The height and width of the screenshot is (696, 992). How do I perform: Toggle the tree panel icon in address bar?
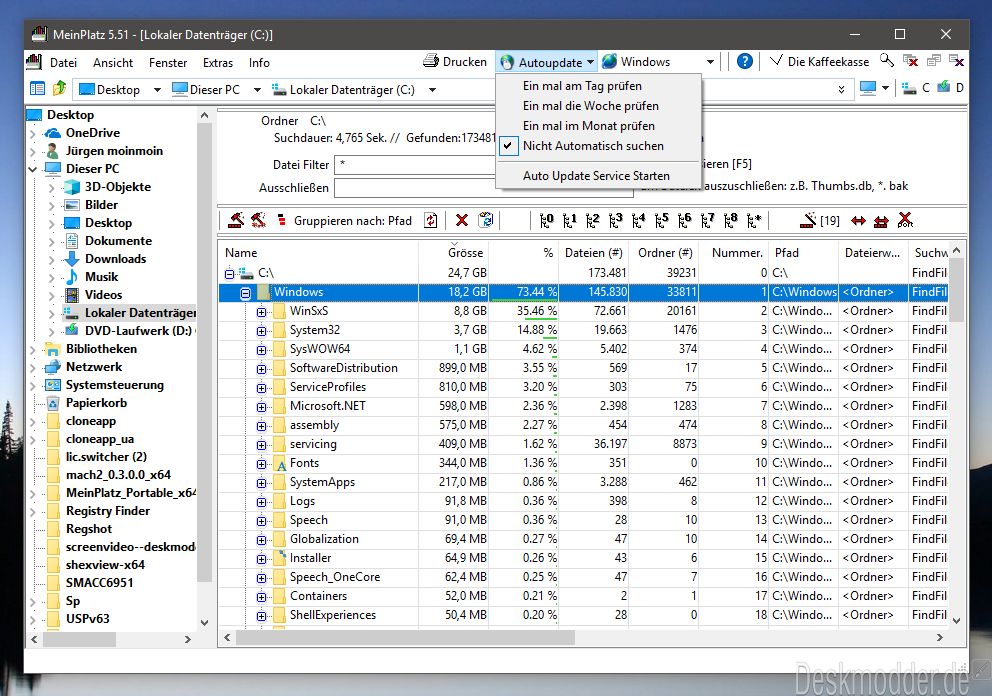pyautogui.click(x=37, y=89)
